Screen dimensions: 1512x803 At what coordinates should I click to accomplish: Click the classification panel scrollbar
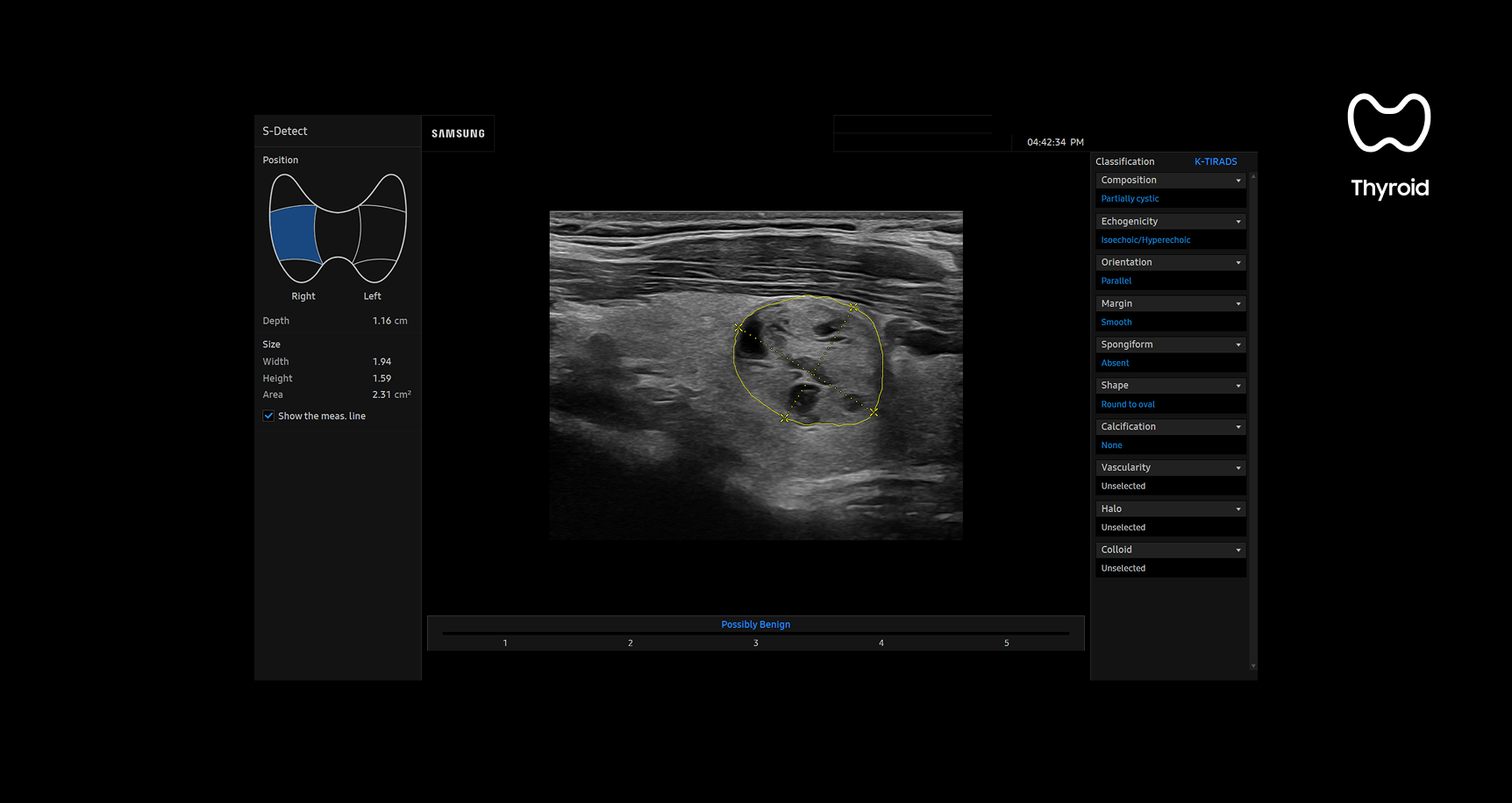pos(1253,421)
